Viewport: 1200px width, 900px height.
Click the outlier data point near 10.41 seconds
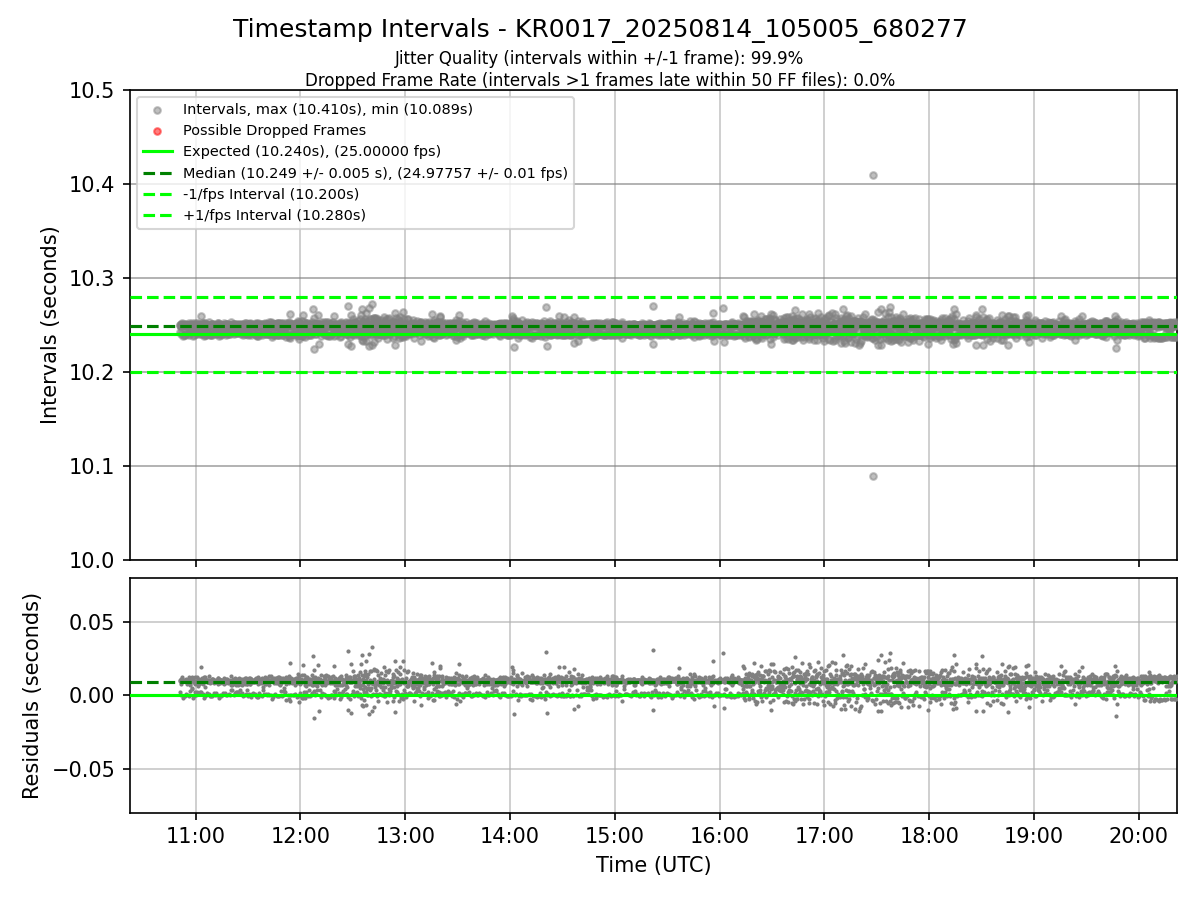pyautogui.click(x=873, y=175)
